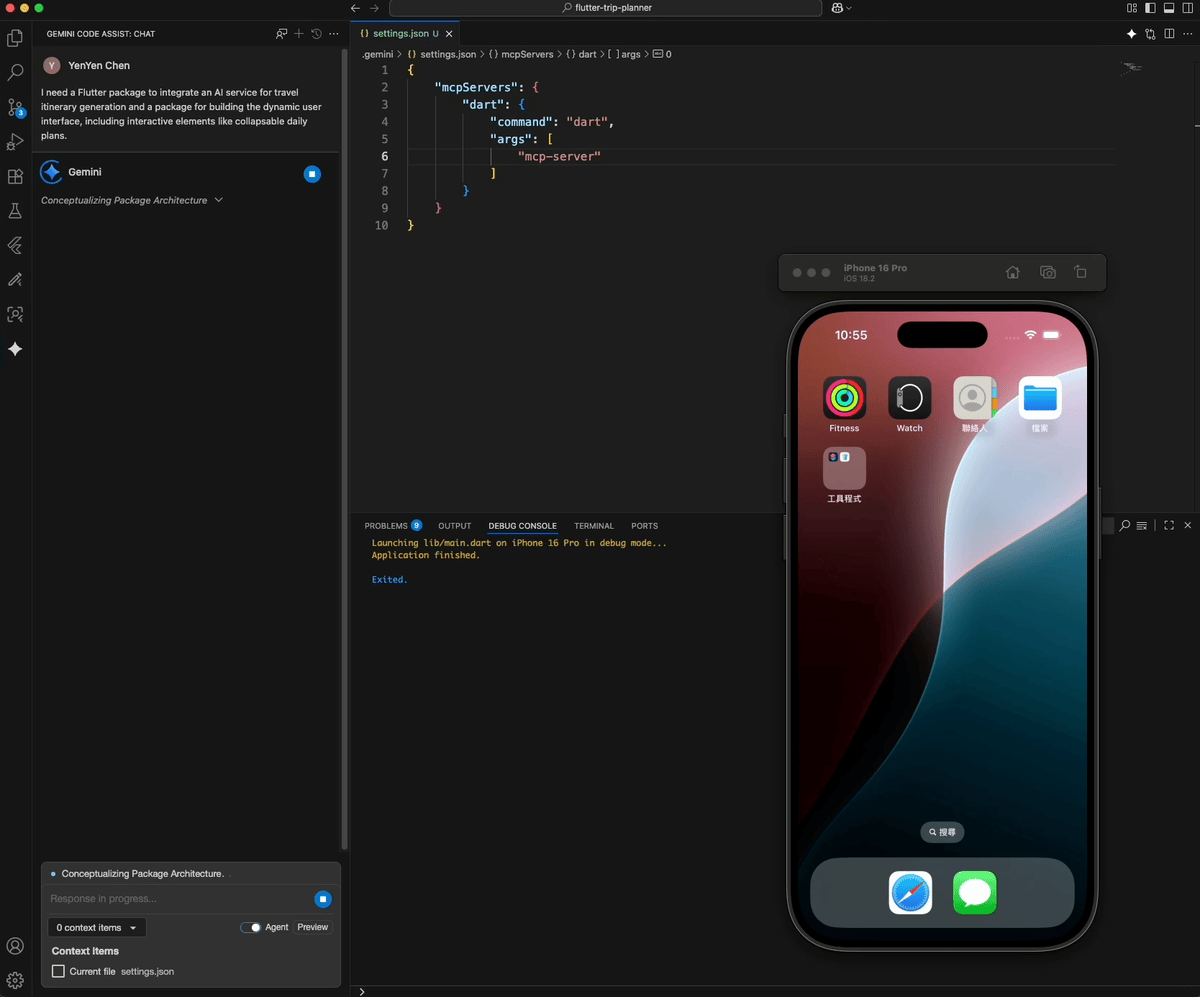Expand Conceptualizing Package Architecture thinking chevron
1200x997 pixels.
(219, 200)
